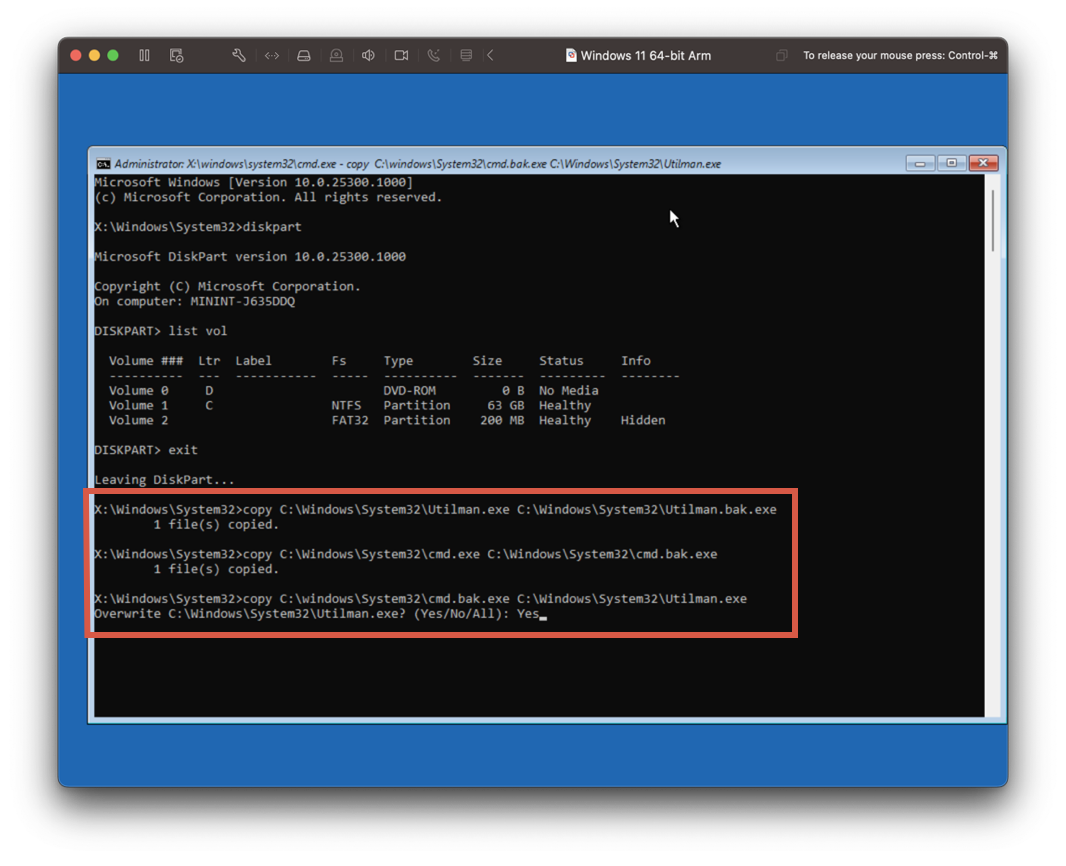Close the Administrator command prompt window
1066x866 pixels.
coord(983,163)
